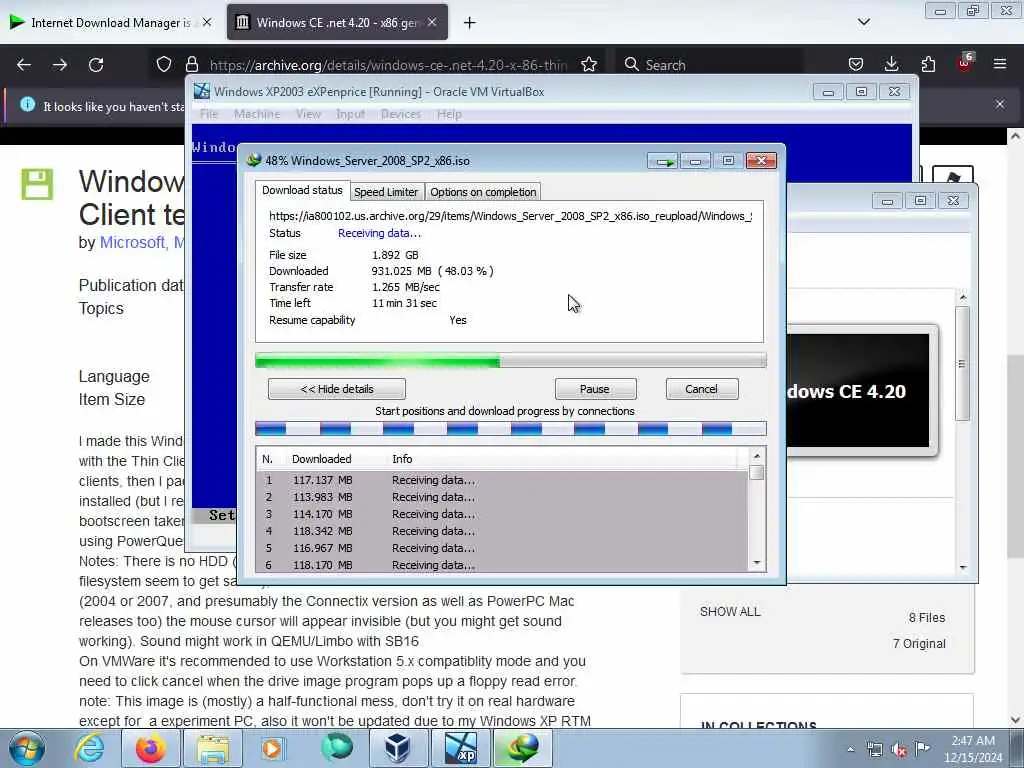
Task: Open the shield tracking protection icon
Action: pos(164,64)
